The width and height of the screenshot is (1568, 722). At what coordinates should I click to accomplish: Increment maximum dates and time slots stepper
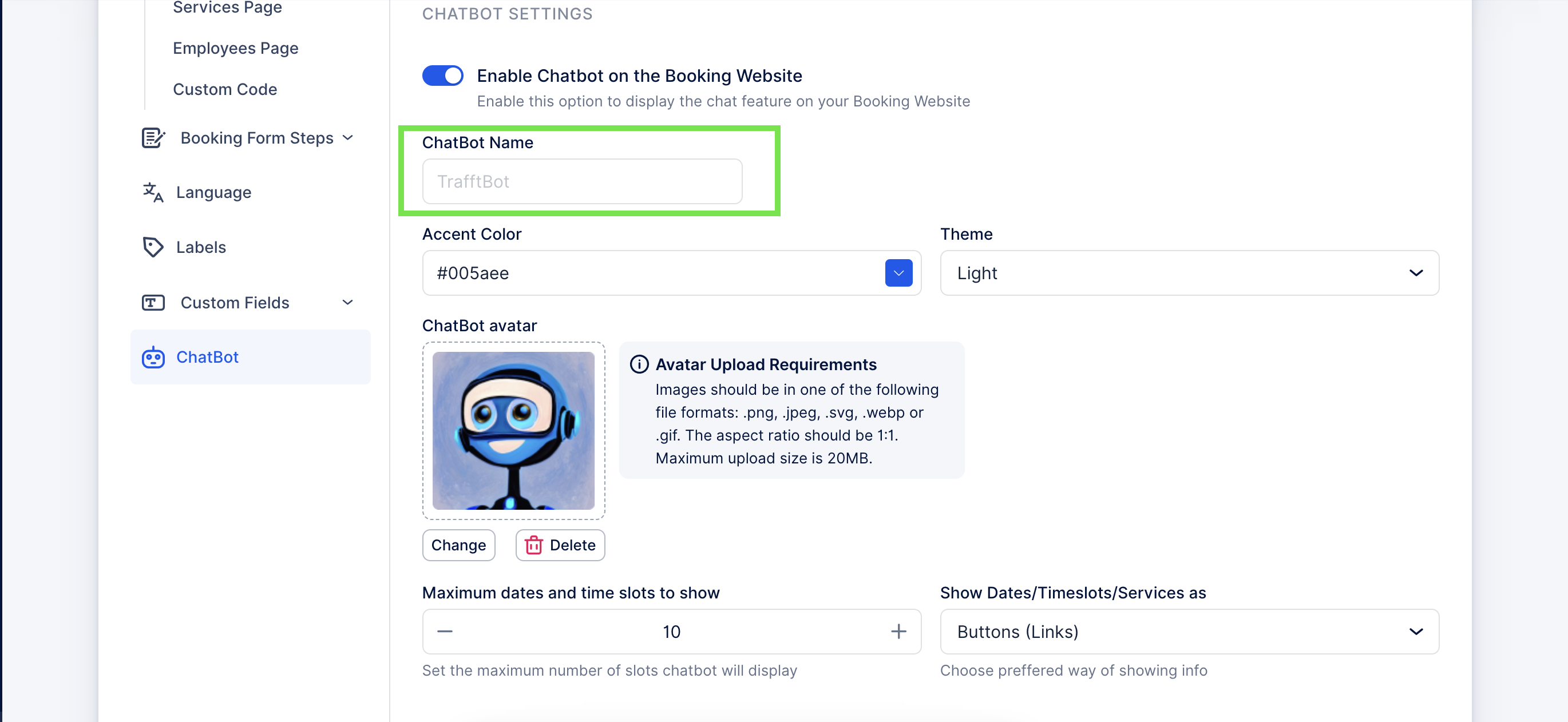coord(898,631)
